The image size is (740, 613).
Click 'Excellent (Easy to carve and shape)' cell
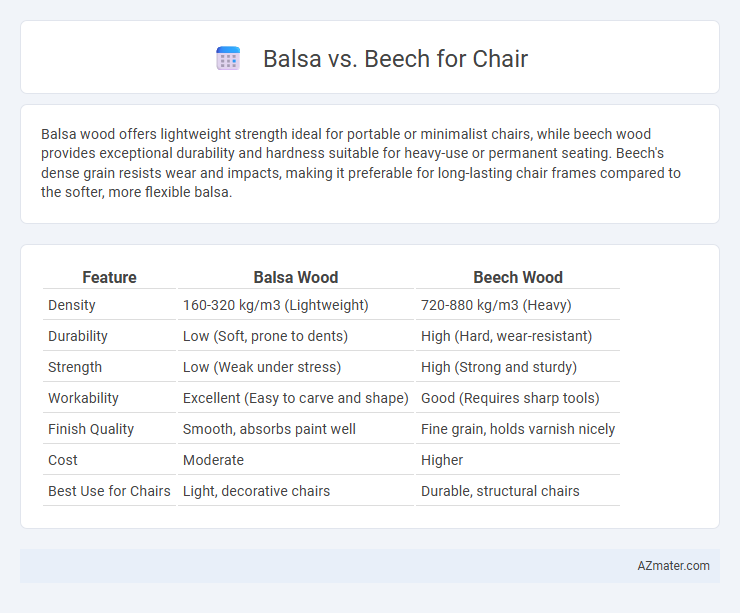pyautogui.click(x=296, y=398)
